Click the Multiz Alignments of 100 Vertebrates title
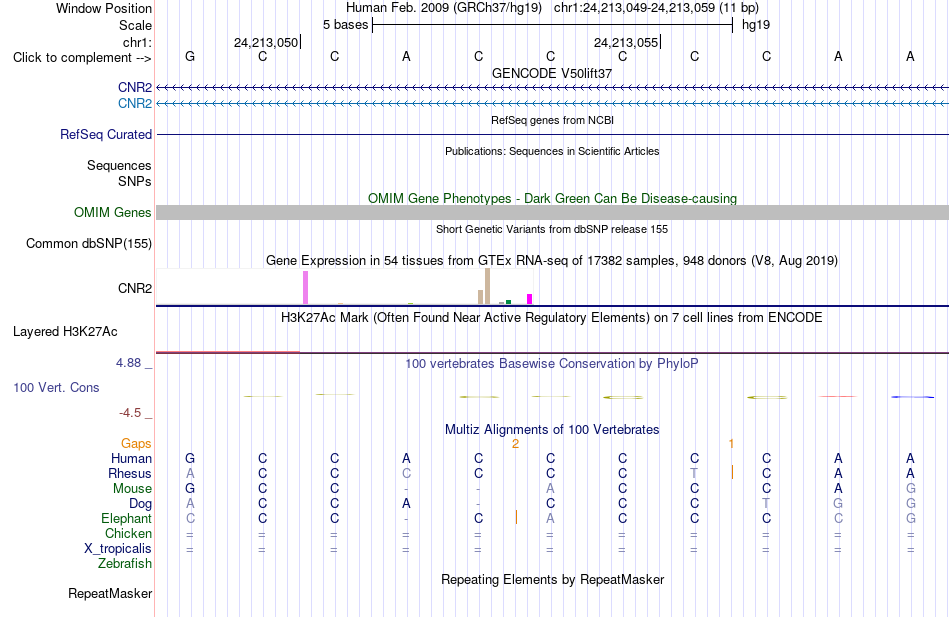Viewport: 950px width, 617px height. [x=552, y=430]
